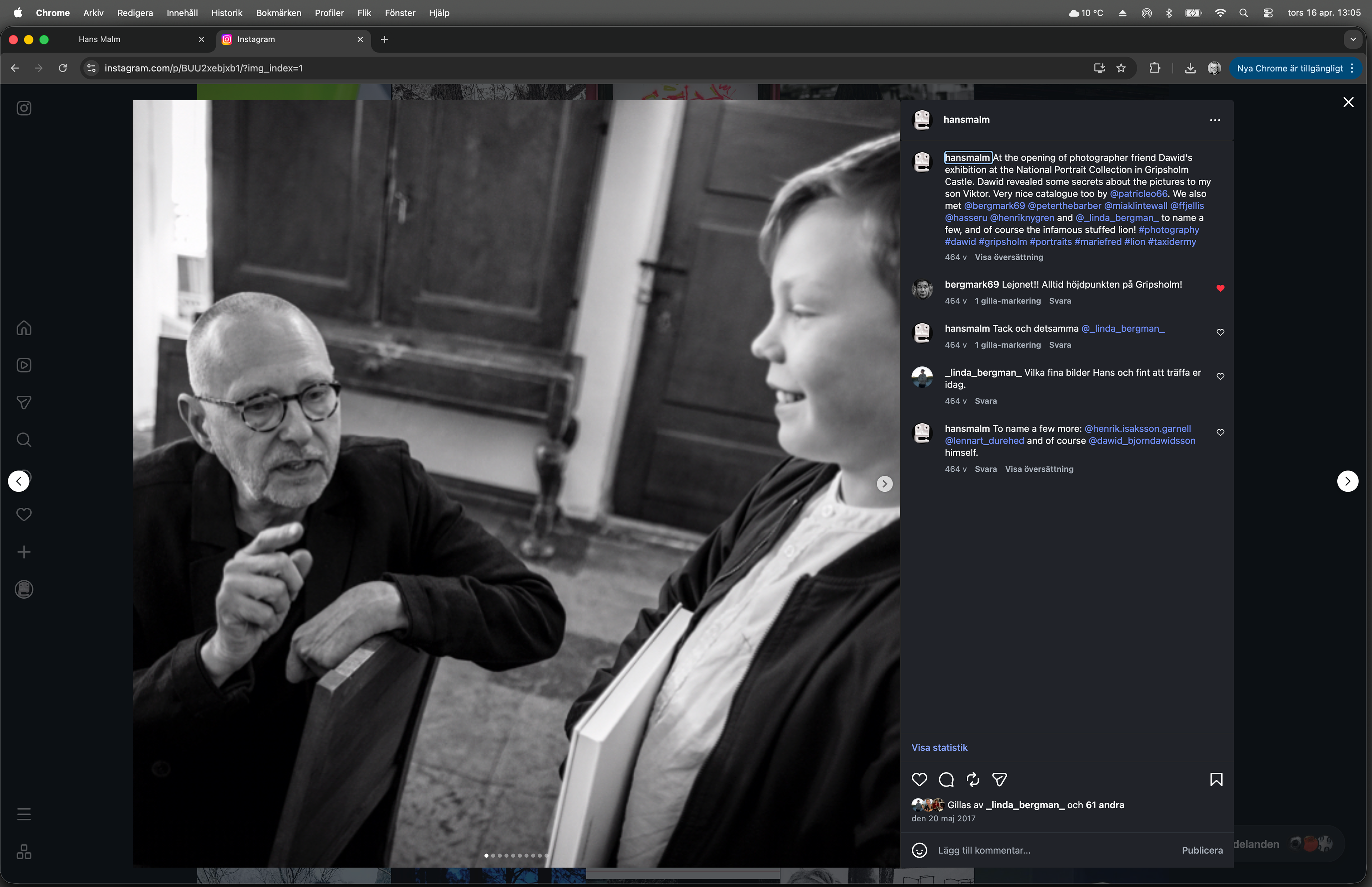Click the Create plus icon in the sidebar
This screenshot has width=1372, height=887.
pyautogui.click(x=24, y=552)
